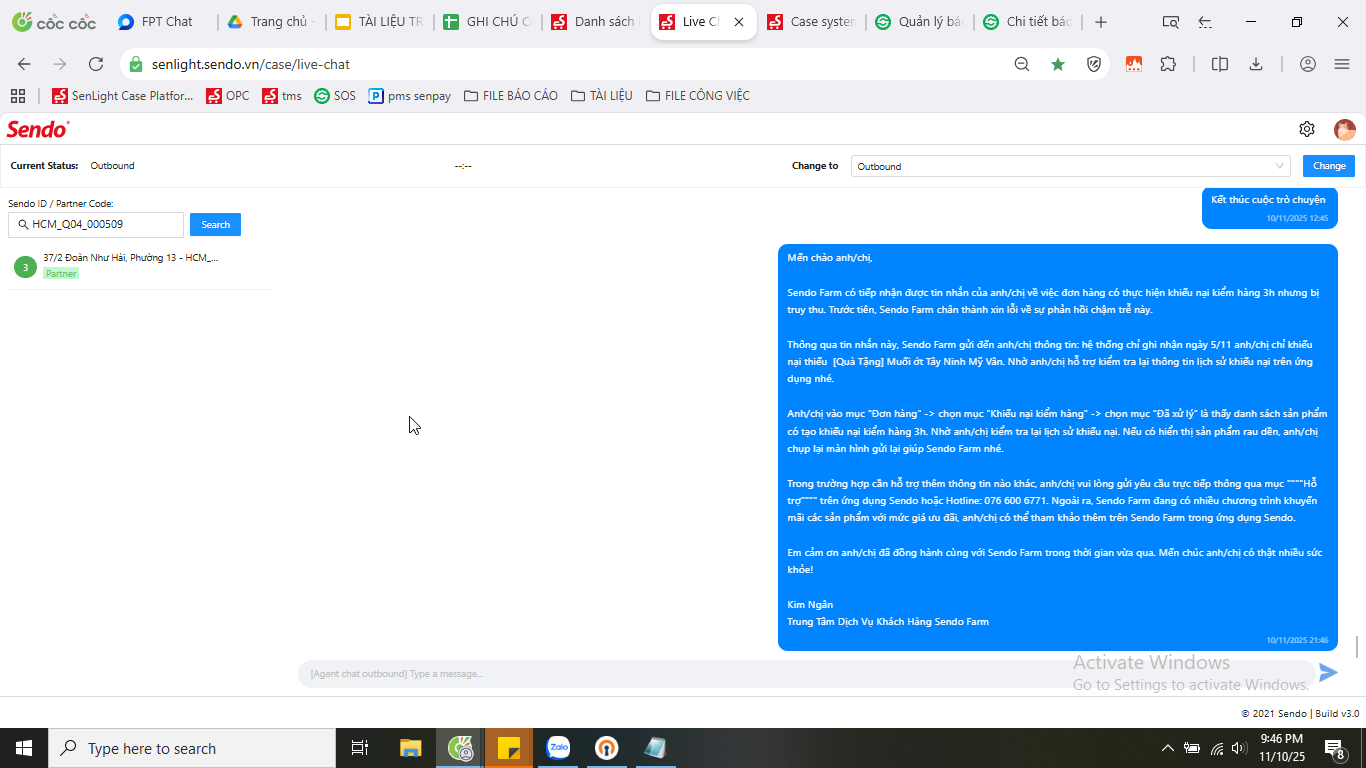Click the 'Partner' tag label

coord(61,273)
